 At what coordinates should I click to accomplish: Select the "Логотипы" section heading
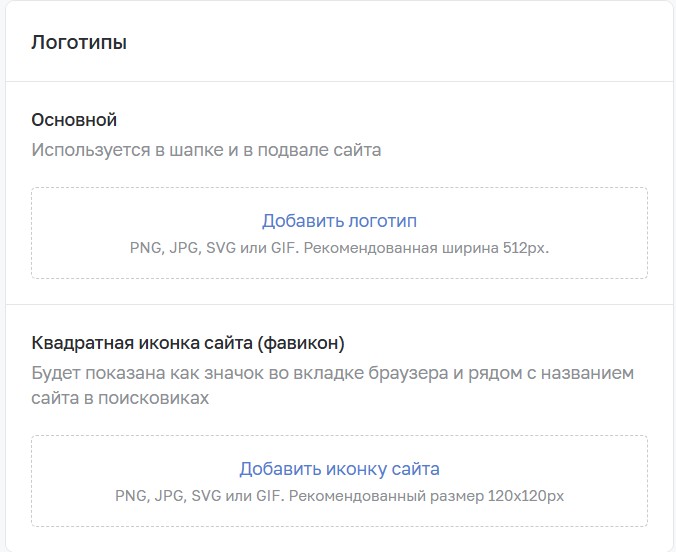pos(79,42)
